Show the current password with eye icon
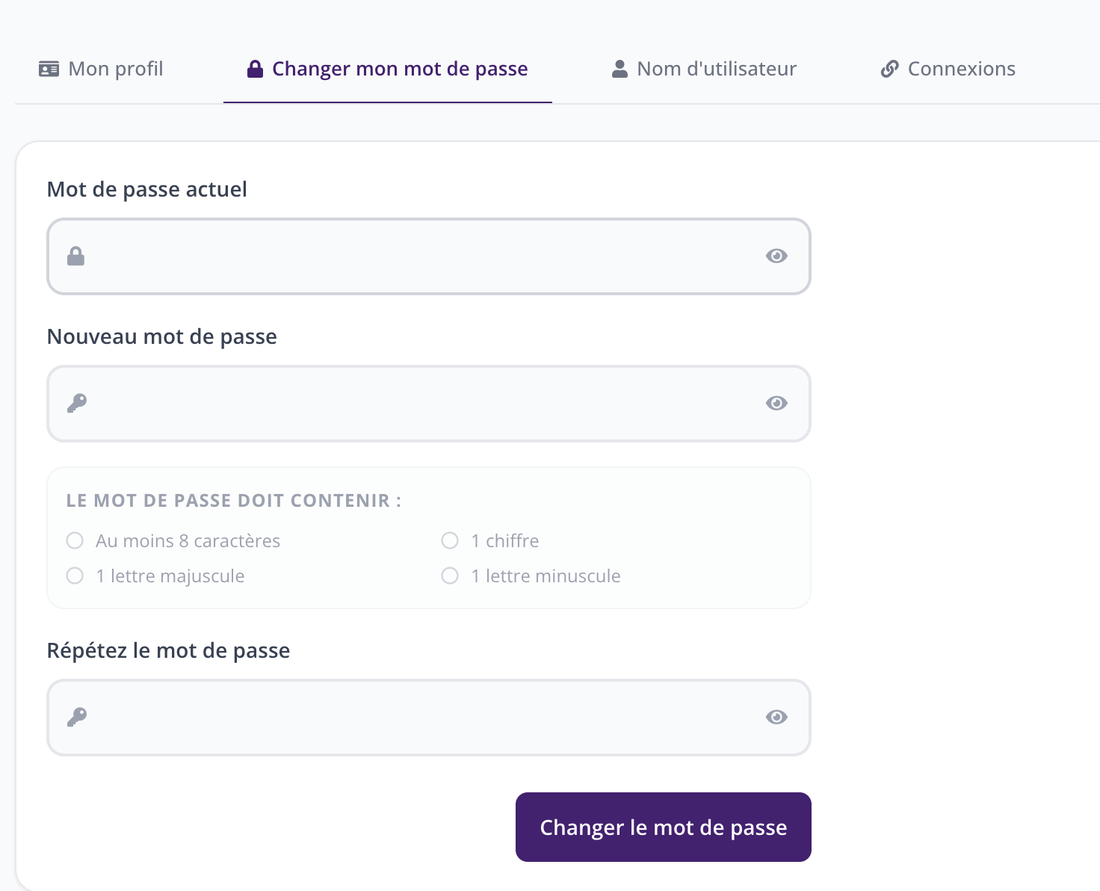 point(777,256)
